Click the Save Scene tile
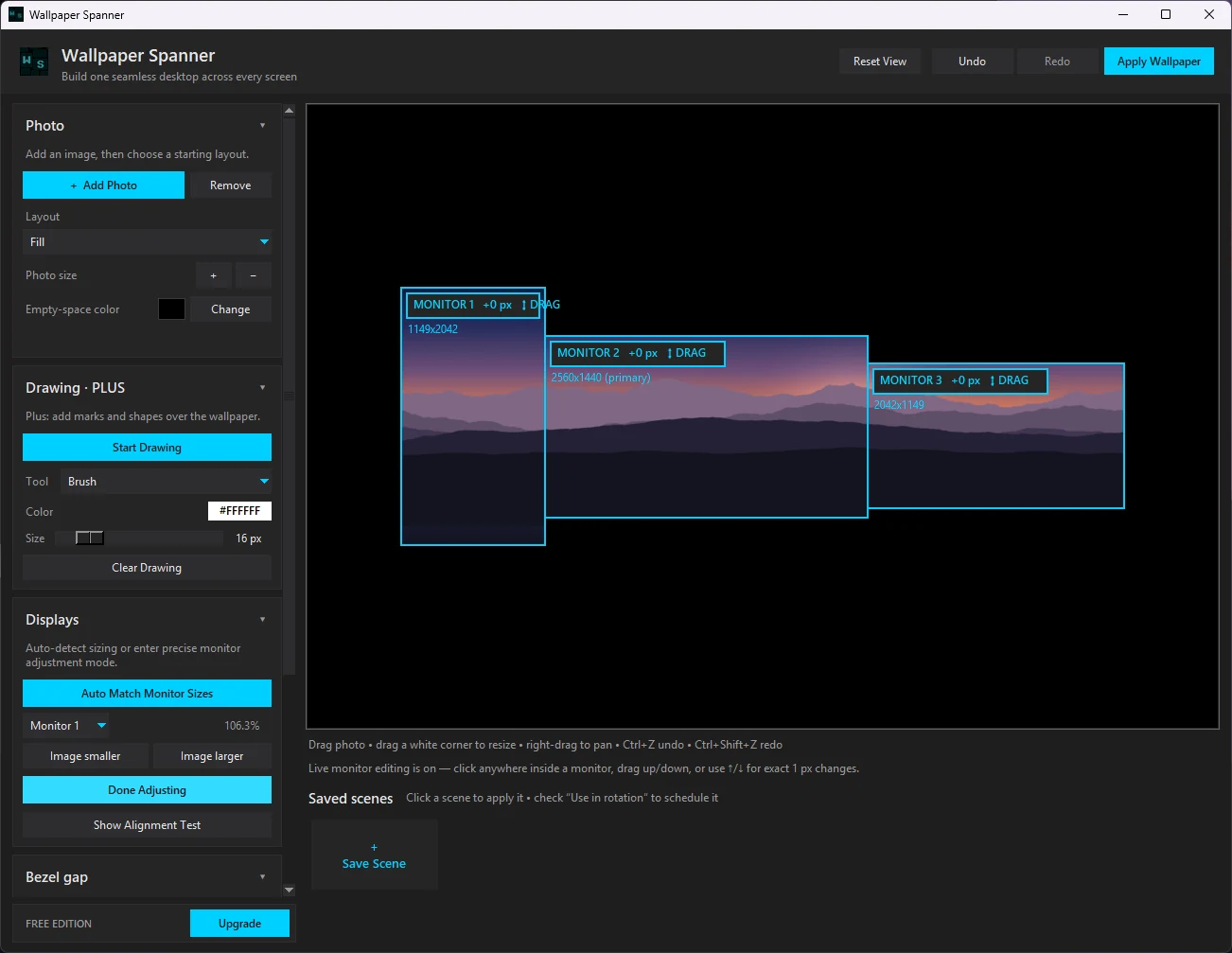The height and width of the screenshot is (953, 1232). (x=374, y=856)
